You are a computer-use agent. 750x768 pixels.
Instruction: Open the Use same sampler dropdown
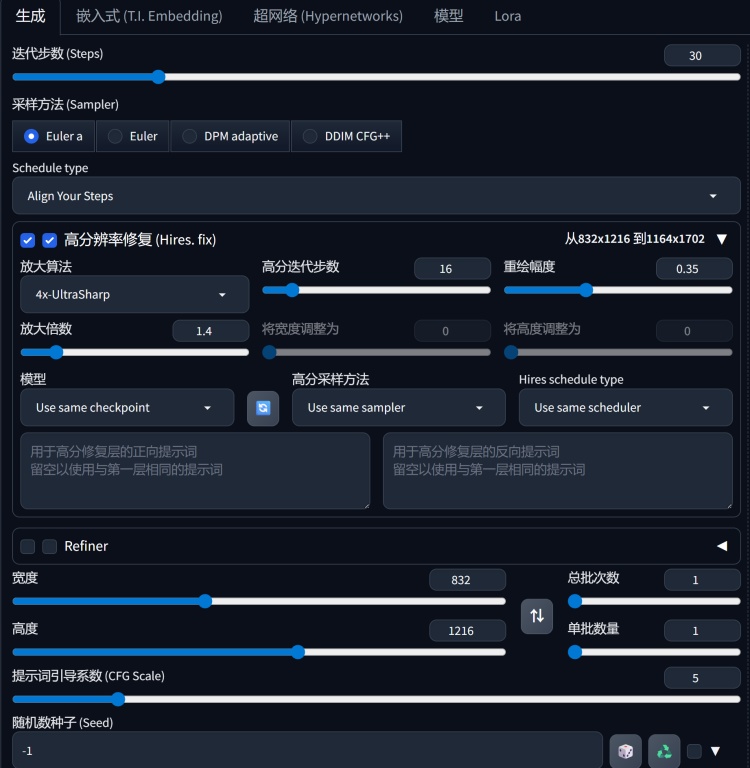(399, 408)
